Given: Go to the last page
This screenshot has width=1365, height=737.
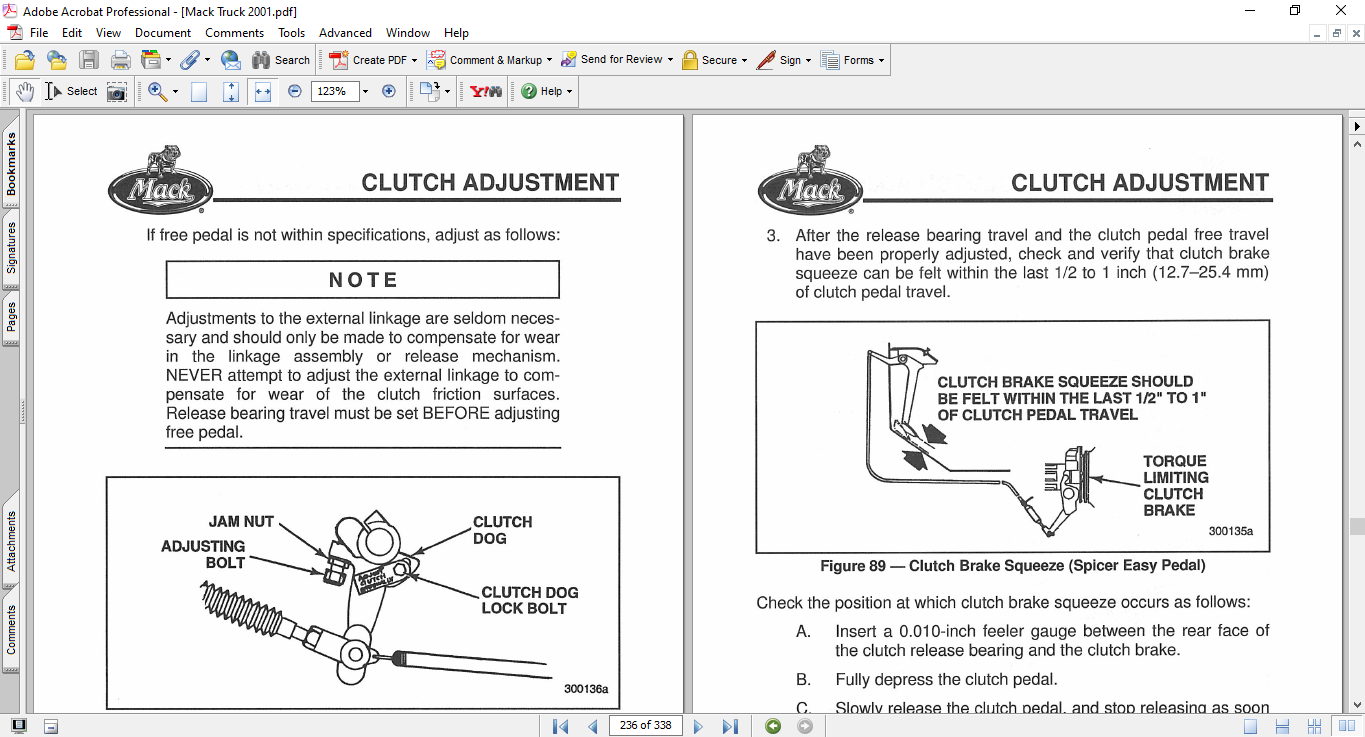Looking at the screenshot, I should pos(730,726).
